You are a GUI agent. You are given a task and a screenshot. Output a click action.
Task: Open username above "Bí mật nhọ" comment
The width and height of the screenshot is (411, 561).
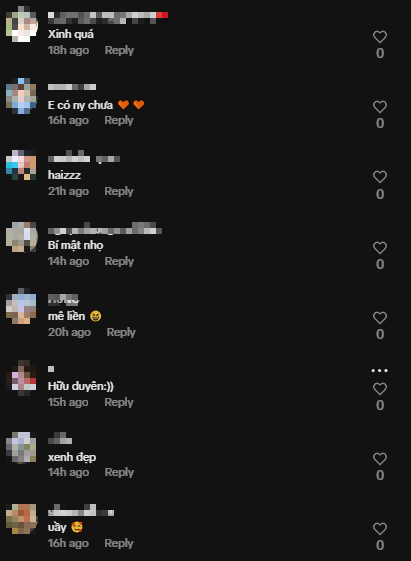tap(105, 229)
